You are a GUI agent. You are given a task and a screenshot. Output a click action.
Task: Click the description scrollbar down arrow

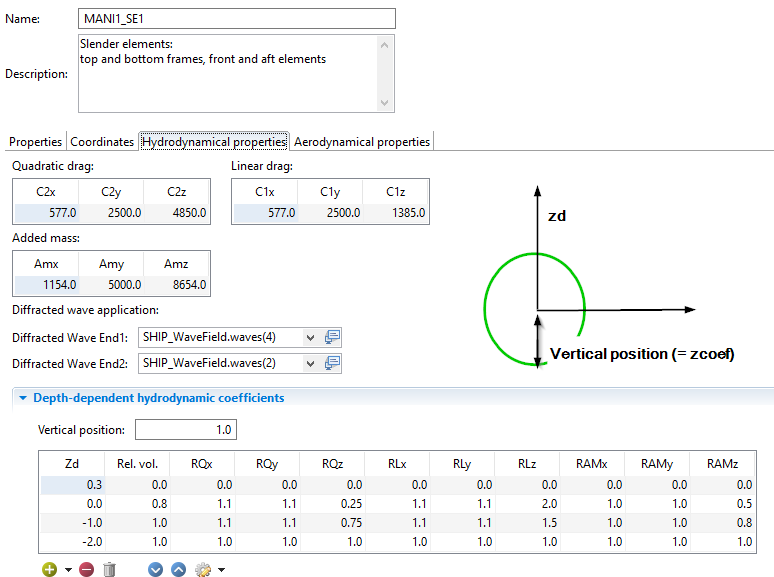[386, 103]
